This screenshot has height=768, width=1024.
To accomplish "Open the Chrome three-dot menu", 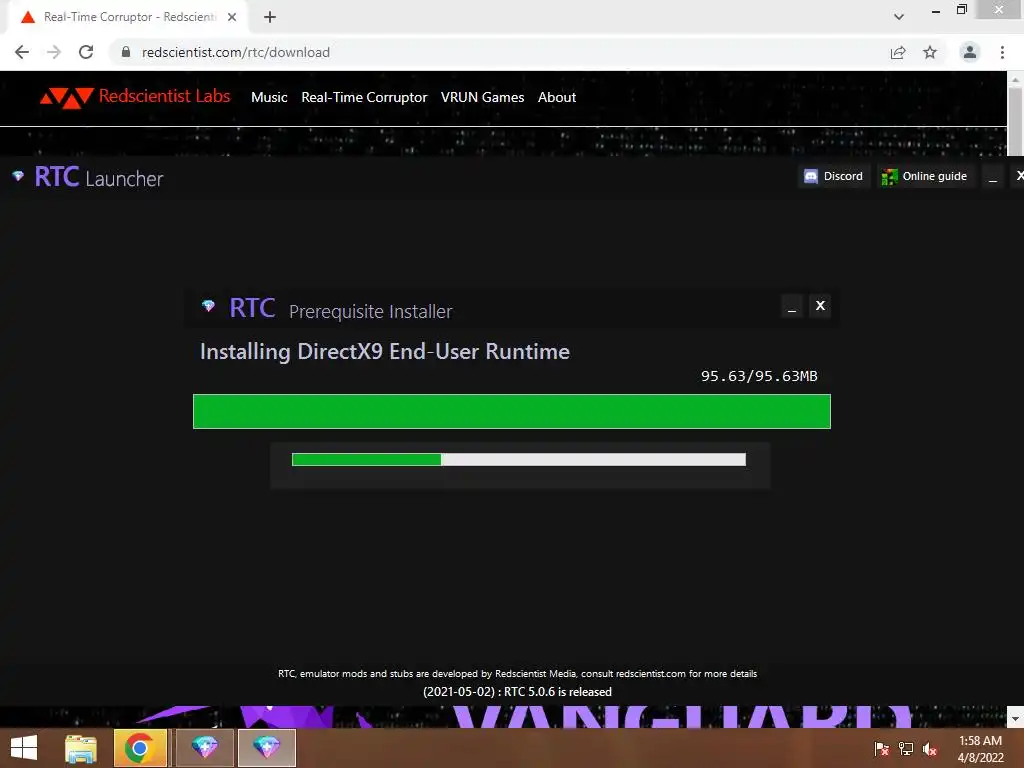I will [x=1002, y=52].
